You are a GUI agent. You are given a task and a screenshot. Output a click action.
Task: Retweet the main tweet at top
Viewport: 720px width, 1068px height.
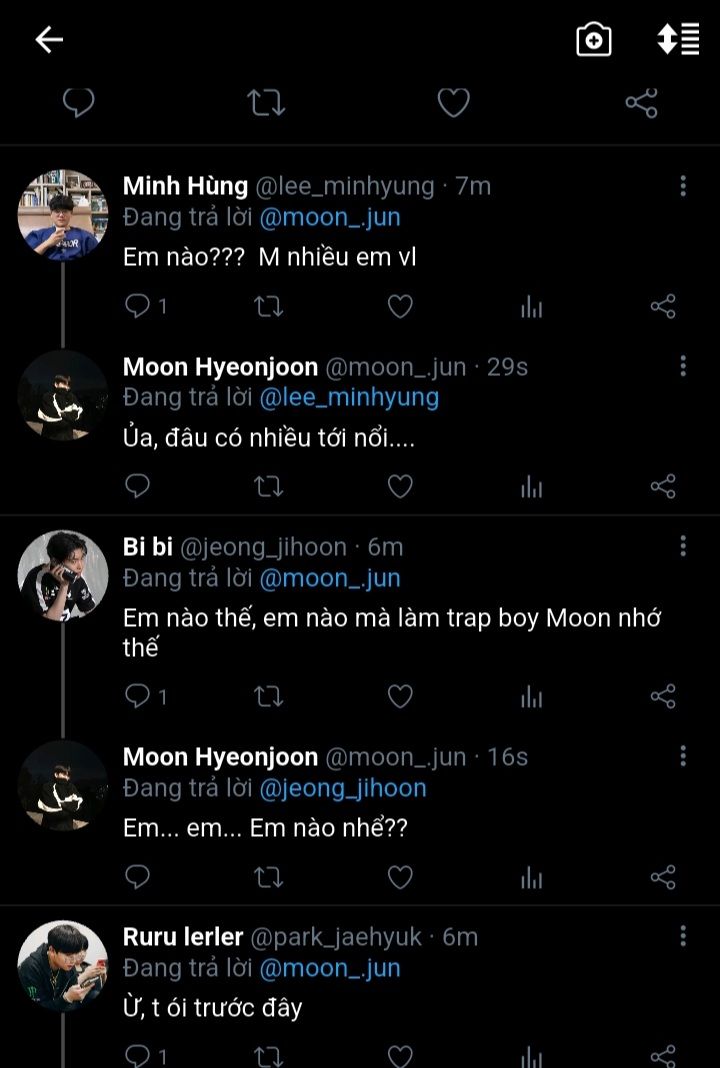pos(266,102)
